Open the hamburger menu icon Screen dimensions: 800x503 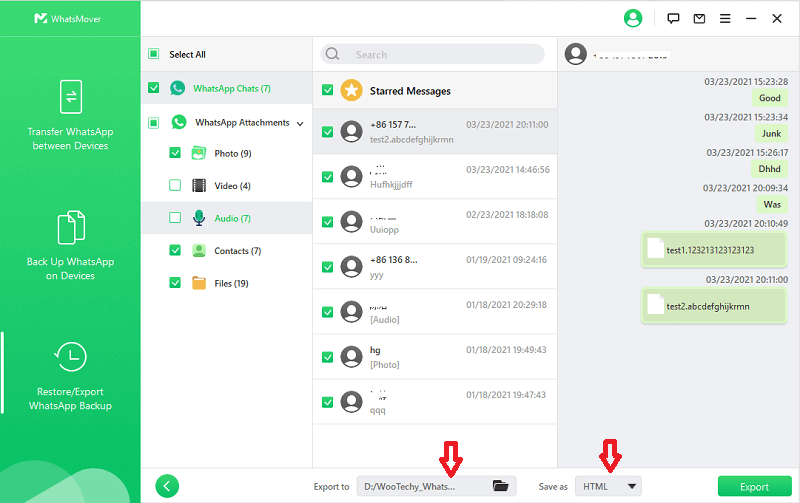click(x=724, y=18)
